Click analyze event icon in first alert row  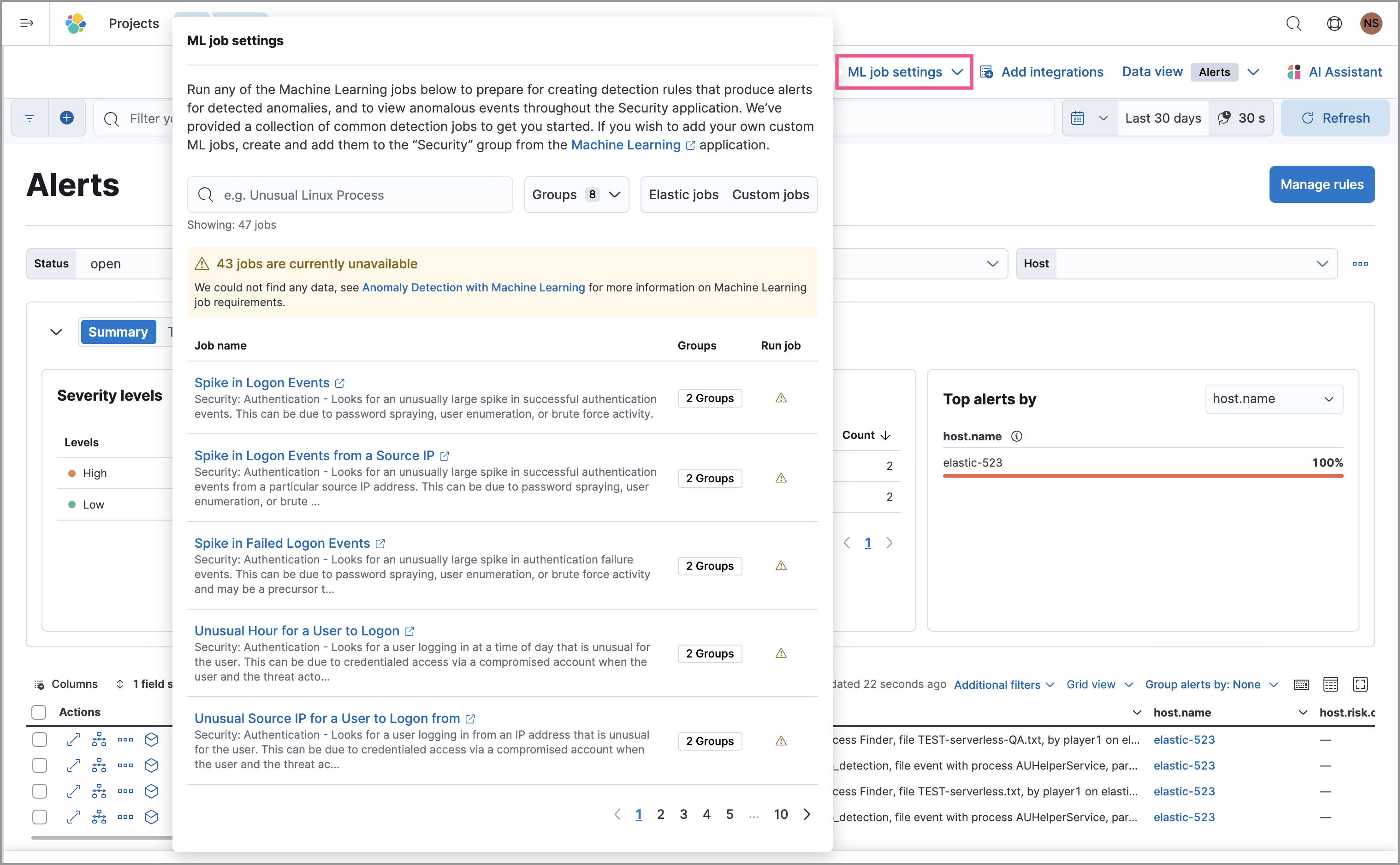coord(99,739)
